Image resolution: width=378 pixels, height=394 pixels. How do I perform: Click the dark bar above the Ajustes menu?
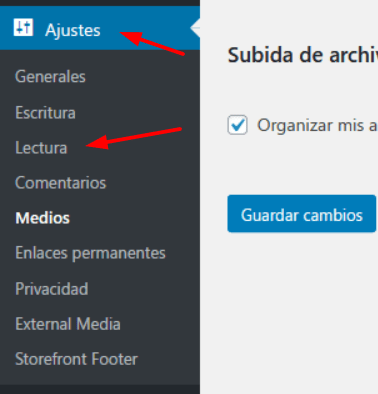click(100, 3)
